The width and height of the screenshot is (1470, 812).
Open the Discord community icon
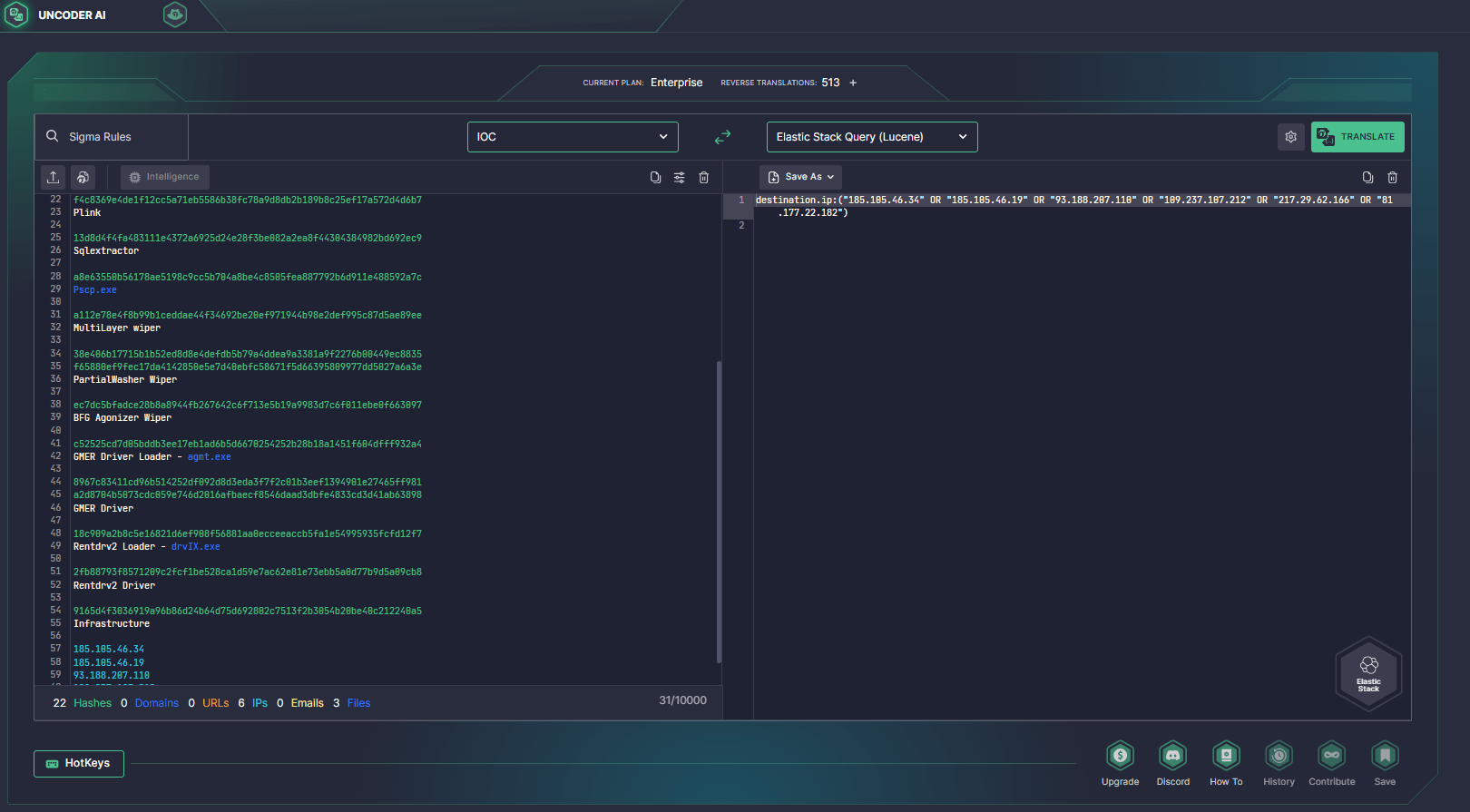[x=1172, y=756]
